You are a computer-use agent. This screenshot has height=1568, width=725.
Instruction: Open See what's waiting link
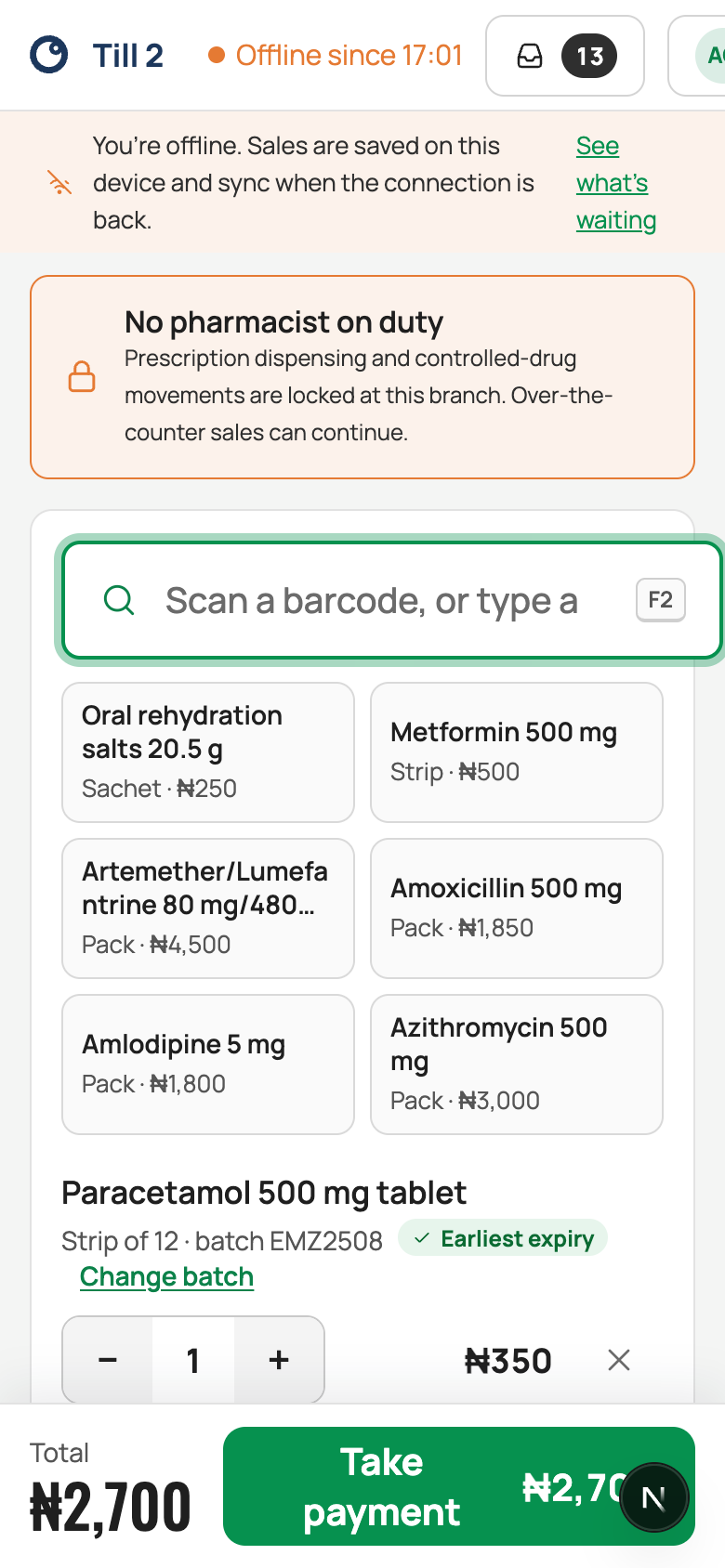[616, 183]
